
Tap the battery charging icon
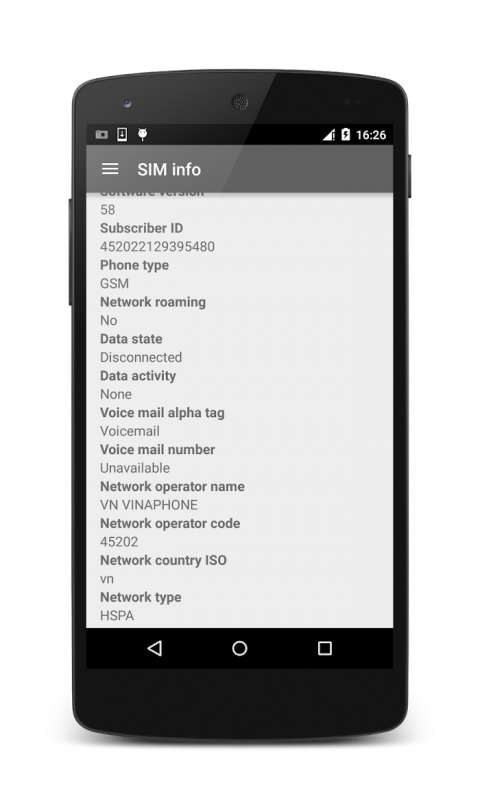coord(346,134)
